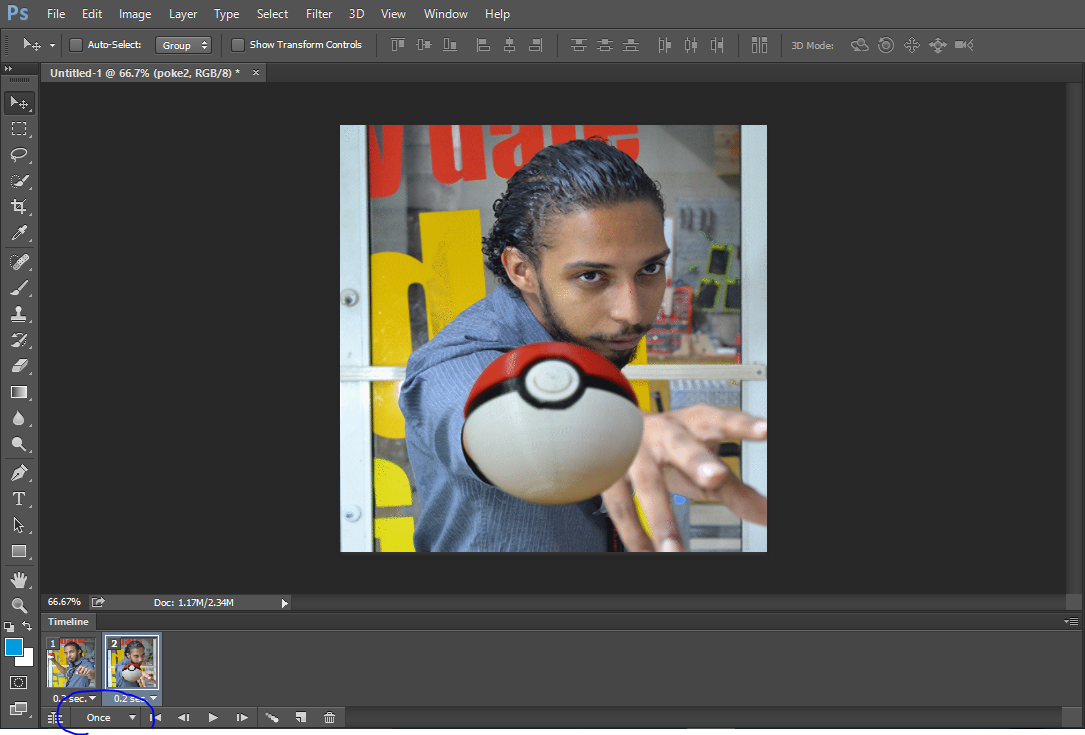Open frame 1 delay time dropdown
Screen dimensions: 1085x735
(93, 698)
